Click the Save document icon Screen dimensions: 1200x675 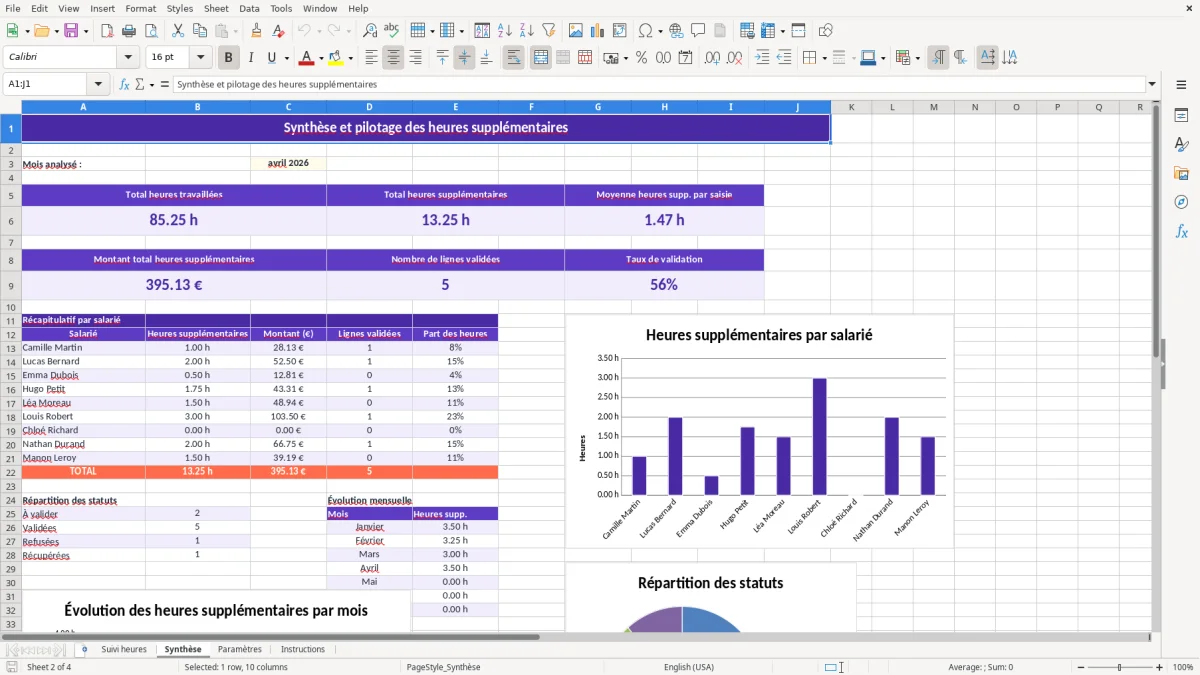tap(71, 31)
